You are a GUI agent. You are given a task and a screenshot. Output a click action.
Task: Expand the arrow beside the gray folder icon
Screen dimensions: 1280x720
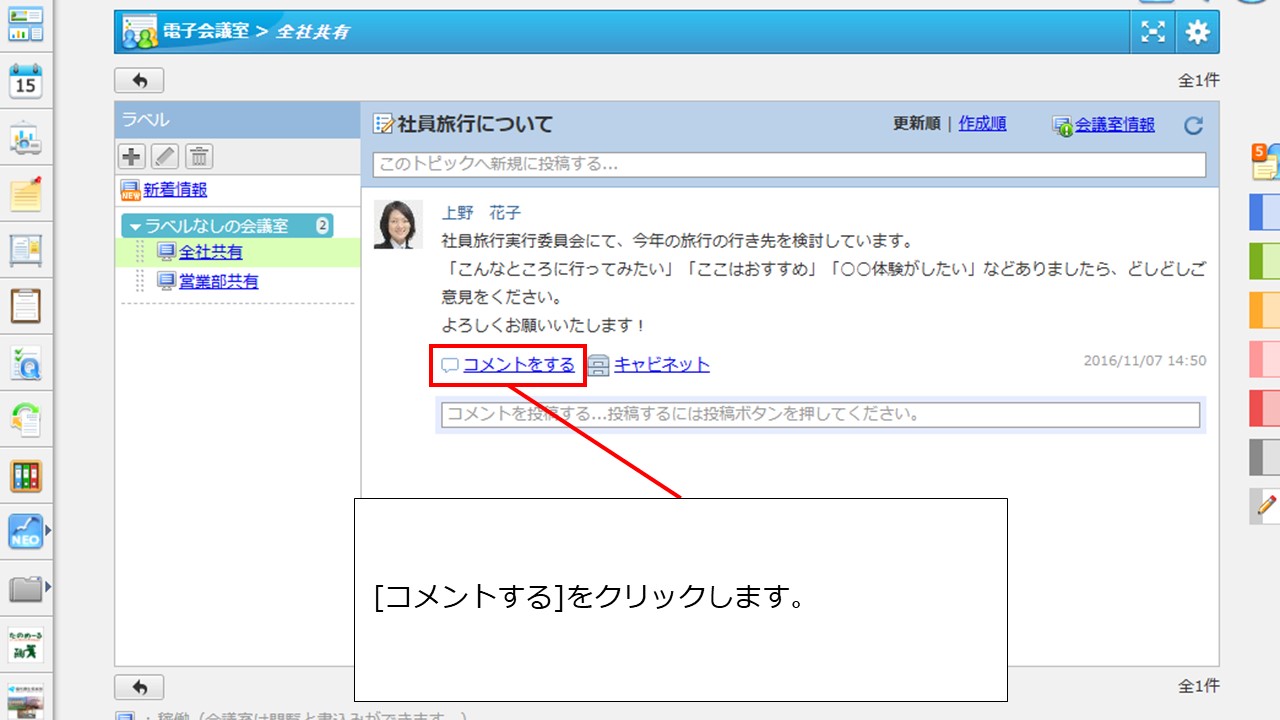pos(47,586)
